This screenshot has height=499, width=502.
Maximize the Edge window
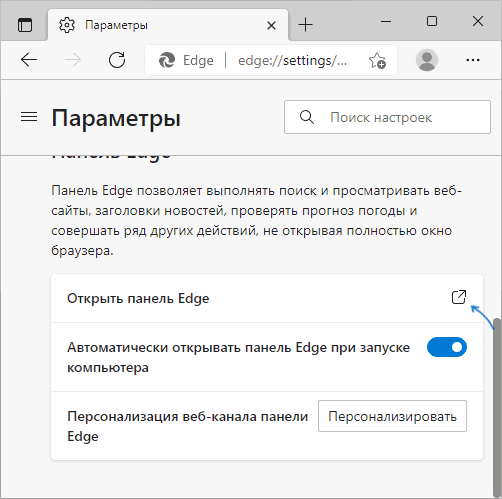(x=432, y=21)
